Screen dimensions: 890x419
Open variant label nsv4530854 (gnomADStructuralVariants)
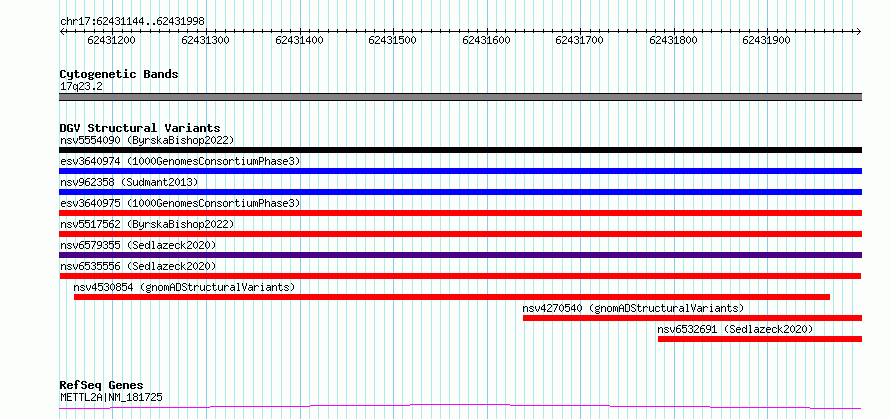coord(184,287)
